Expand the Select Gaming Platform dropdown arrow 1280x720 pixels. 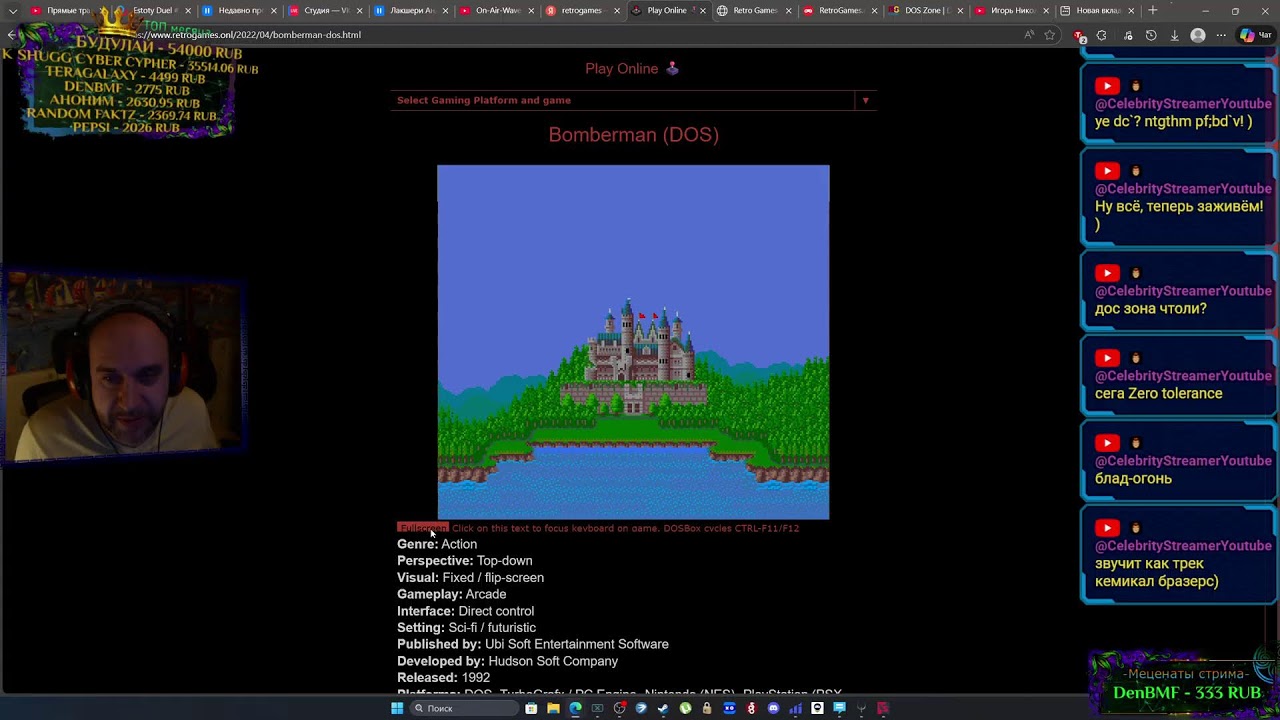[x=865, y=100]
